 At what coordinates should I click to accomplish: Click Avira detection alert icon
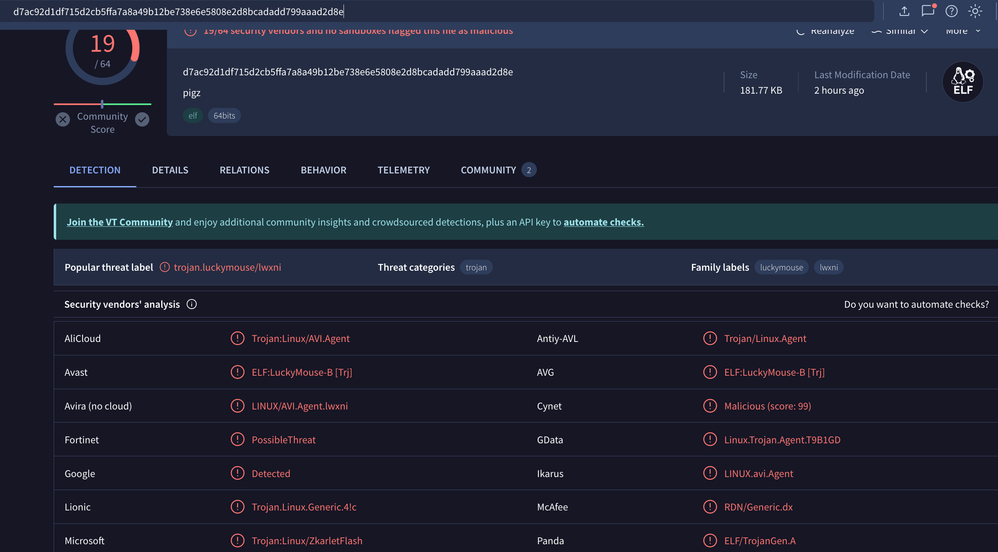pyautogui.click(x=237, y=406)
